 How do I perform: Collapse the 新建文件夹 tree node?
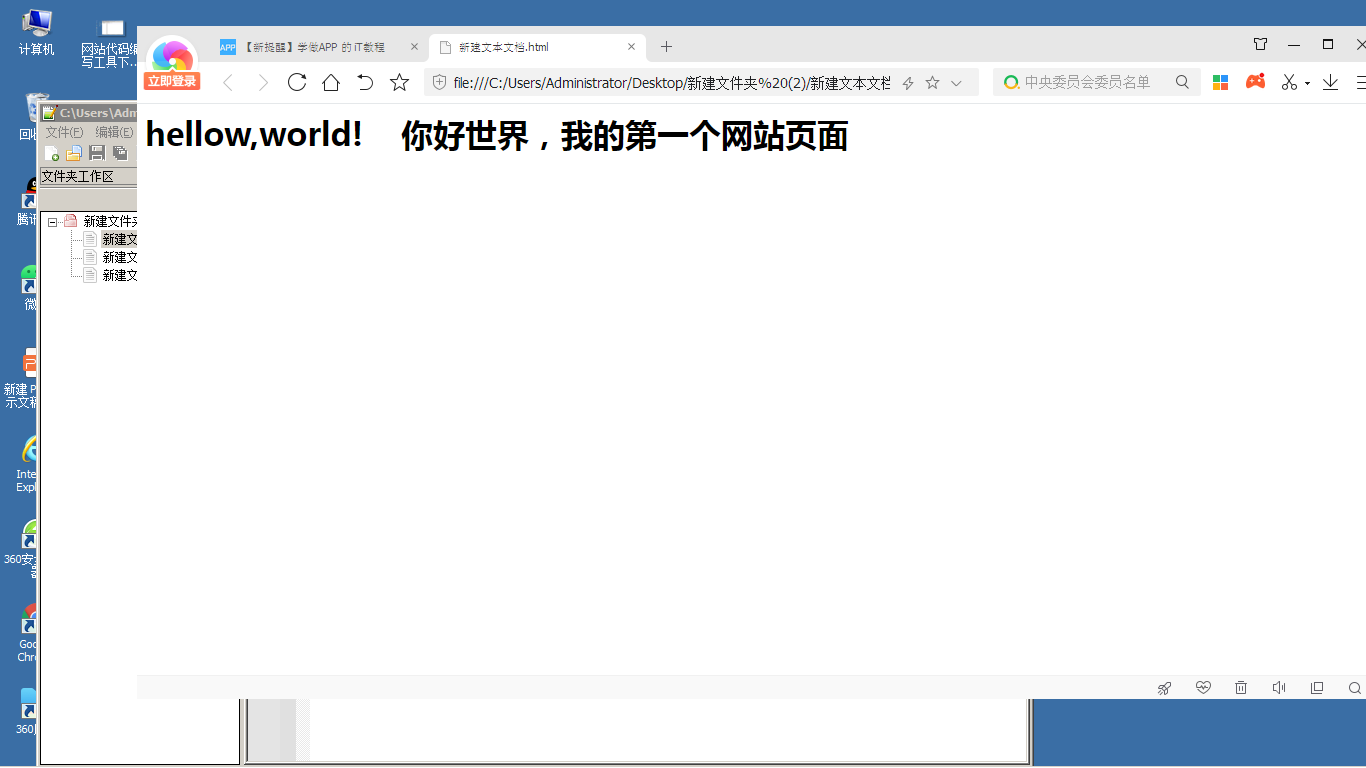(53, 222)
